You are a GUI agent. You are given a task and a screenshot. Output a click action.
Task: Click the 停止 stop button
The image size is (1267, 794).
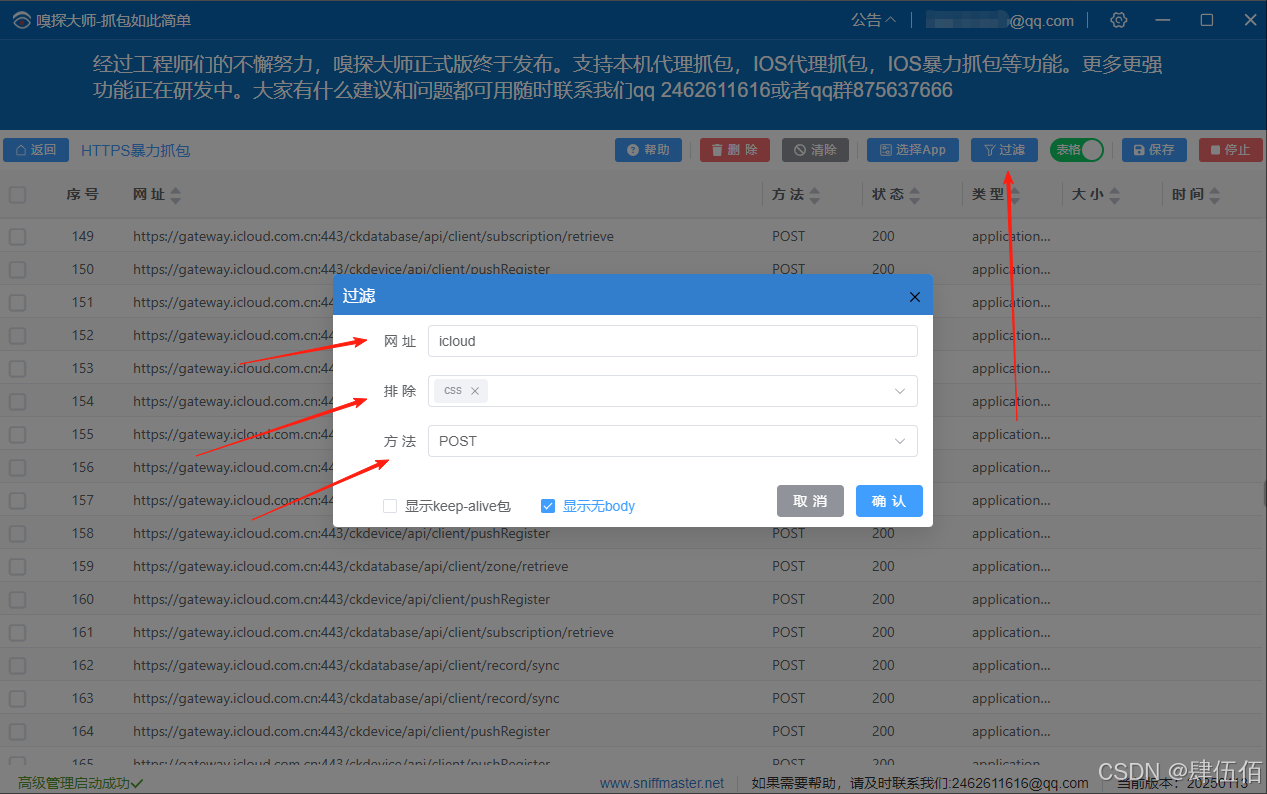1230,150
